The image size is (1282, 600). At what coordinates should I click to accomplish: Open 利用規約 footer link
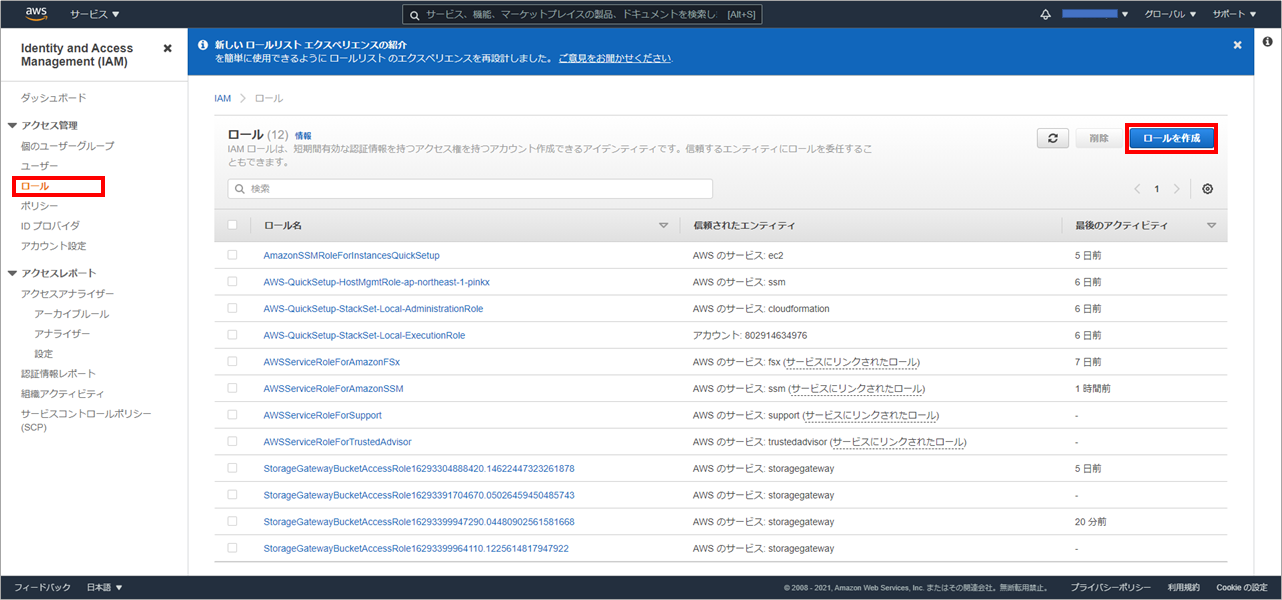click(1183, 587)
